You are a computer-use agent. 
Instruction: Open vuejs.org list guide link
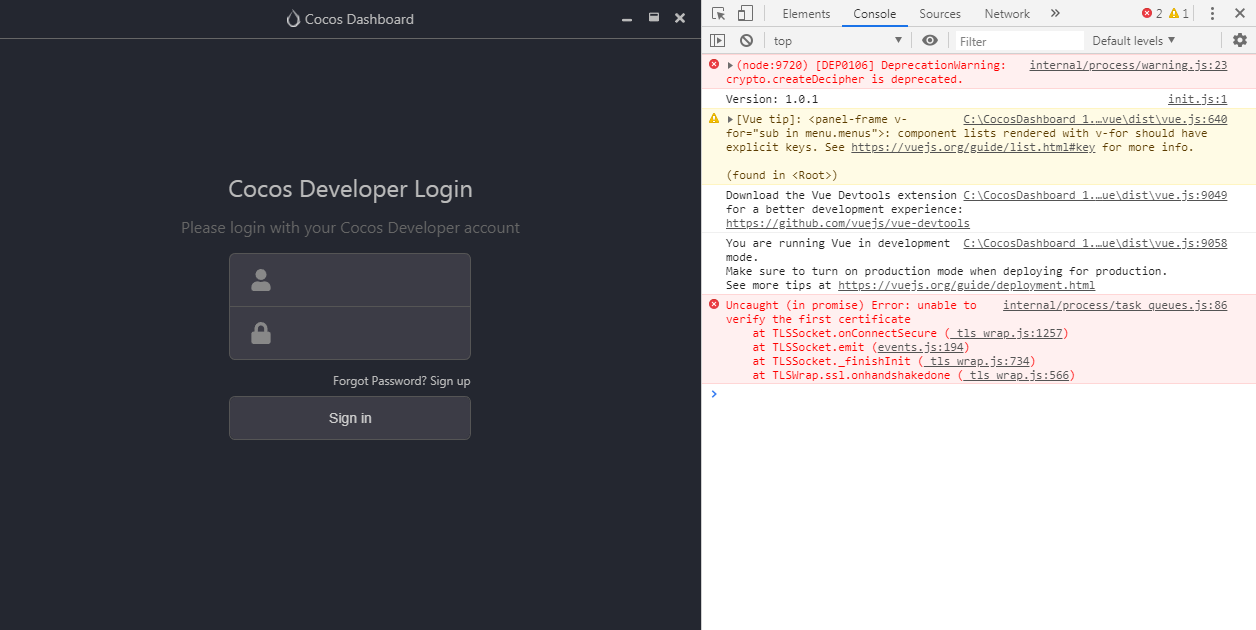point(973,147)
